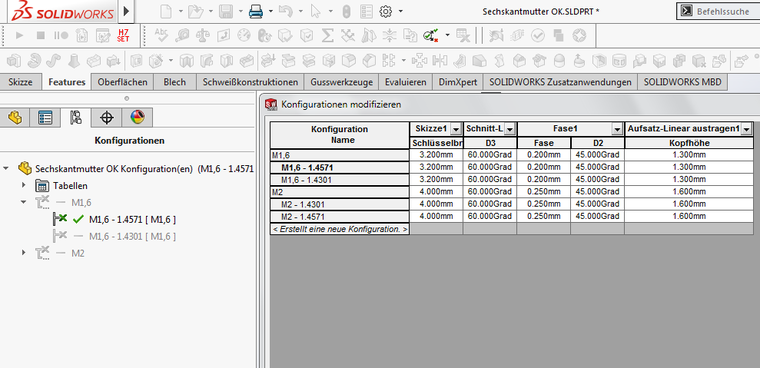Click the macro Stop square icon
This screenshot has height=368, width=760.
pyautogui.click(x=41, y=35)
